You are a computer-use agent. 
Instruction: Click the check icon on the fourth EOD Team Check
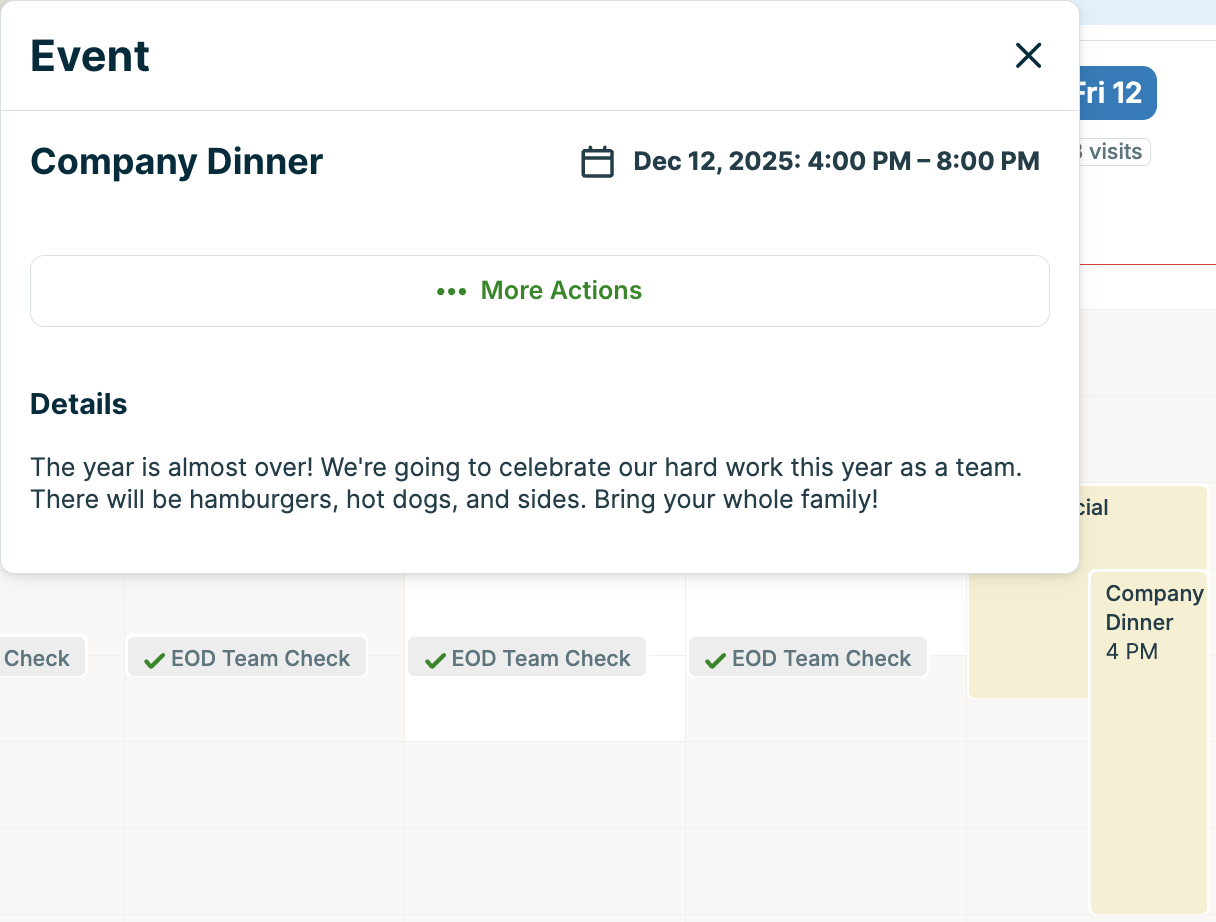click(716, 658)
